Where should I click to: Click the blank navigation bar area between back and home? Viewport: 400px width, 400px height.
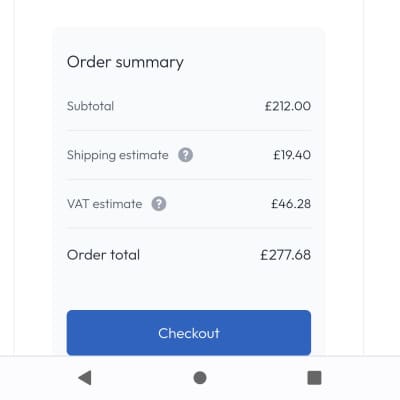coord(142,378)
